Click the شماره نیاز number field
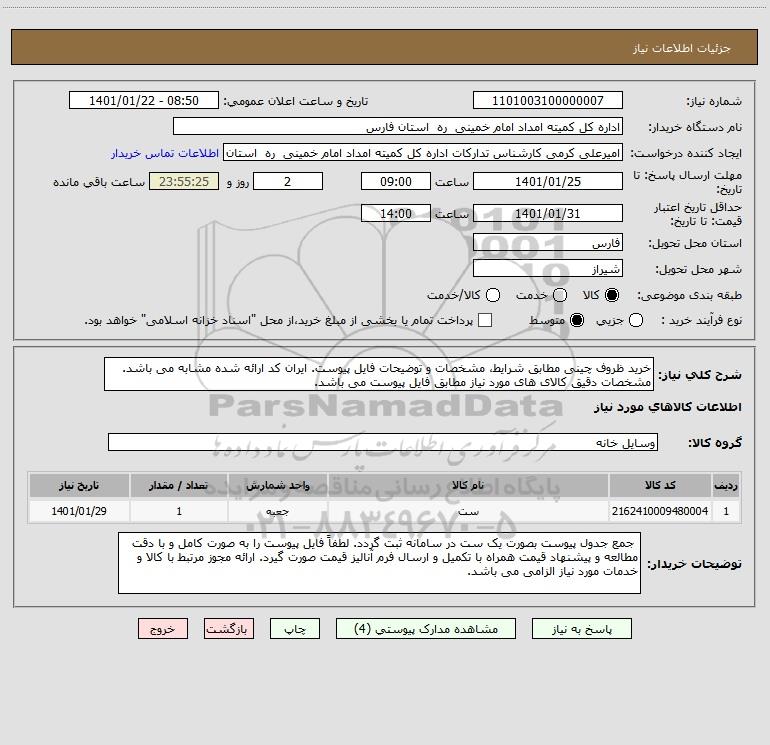Viewport: 770px width, 745px height. pos(548,100)
